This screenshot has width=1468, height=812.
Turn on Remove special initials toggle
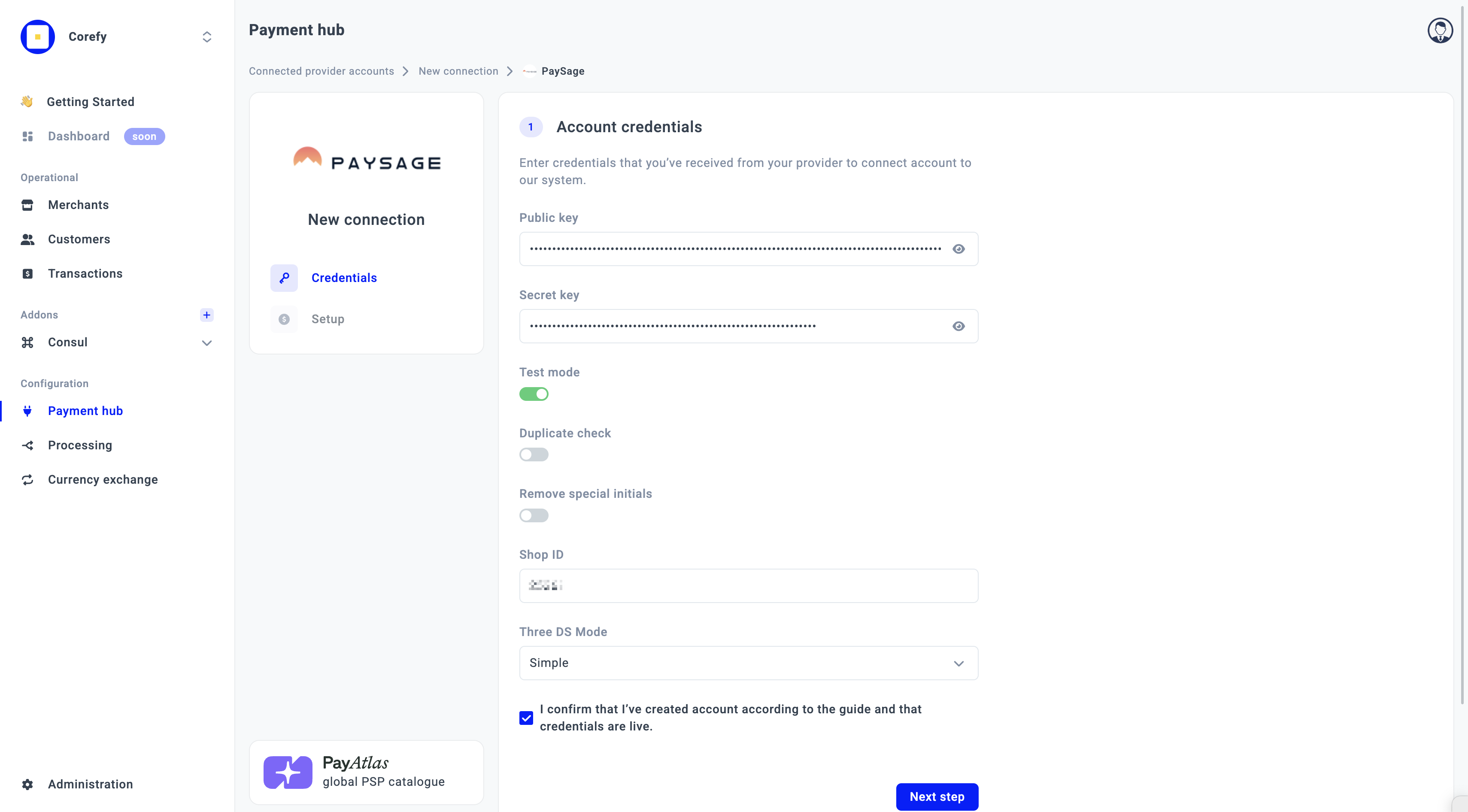pos(534,516)
